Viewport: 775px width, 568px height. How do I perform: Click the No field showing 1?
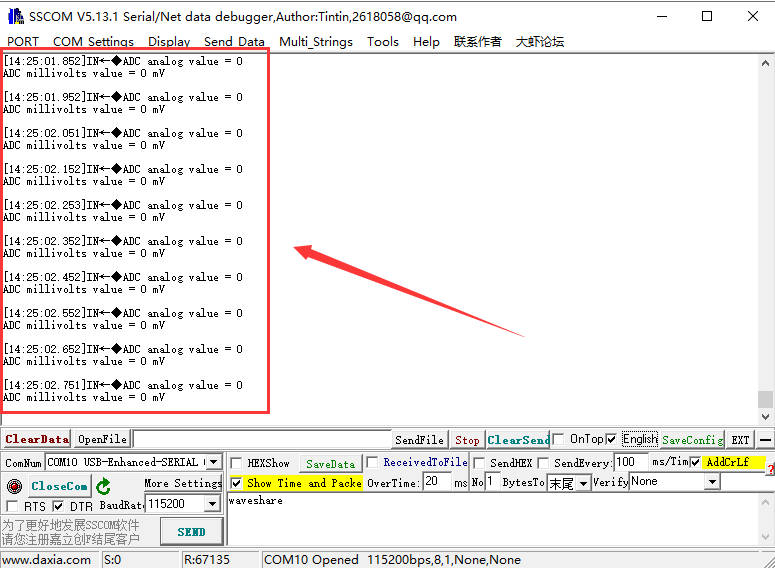492,481
